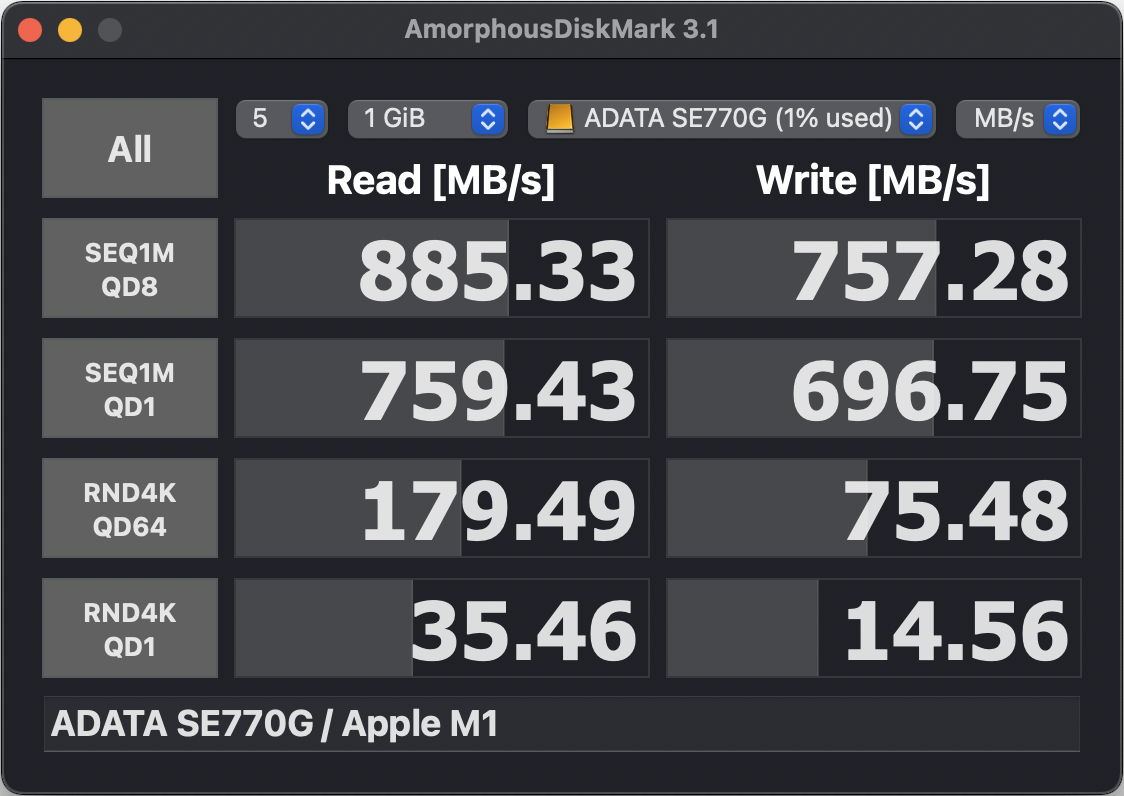Image resolution: width=1124 pixels, height=796 pixels.
Task: Change the MB/s unit selector
Action: pos(1017,119)
